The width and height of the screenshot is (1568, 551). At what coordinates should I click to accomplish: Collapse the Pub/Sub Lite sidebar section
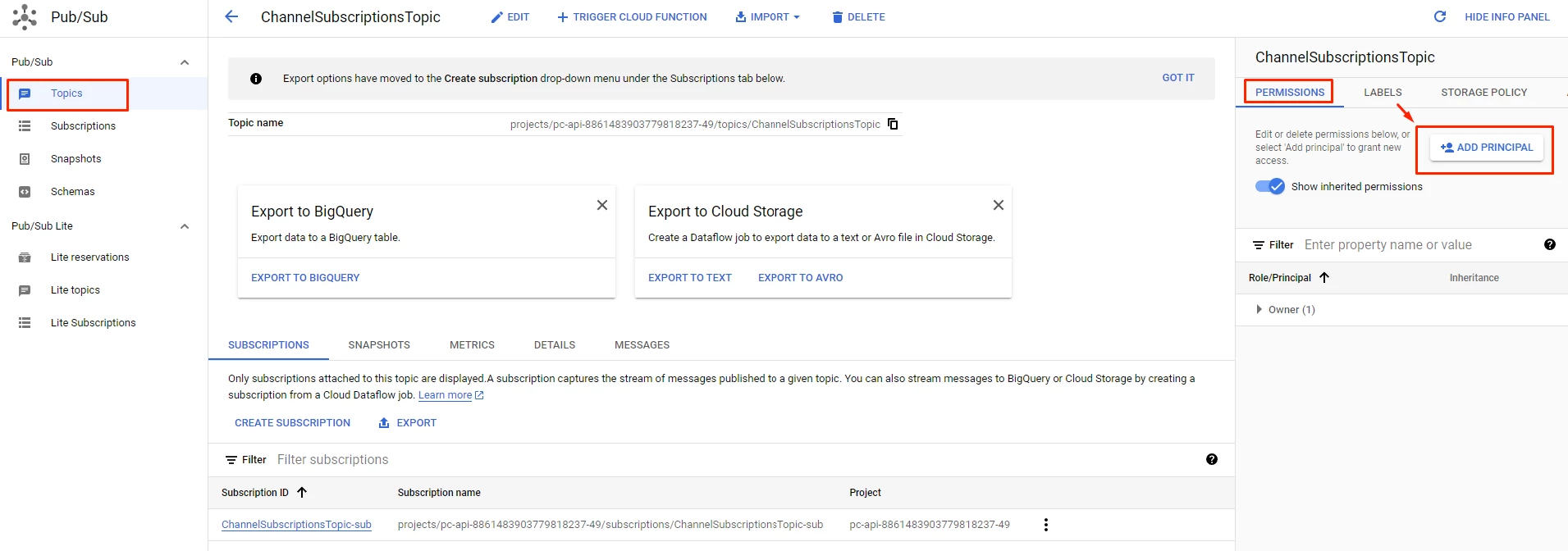185,226
